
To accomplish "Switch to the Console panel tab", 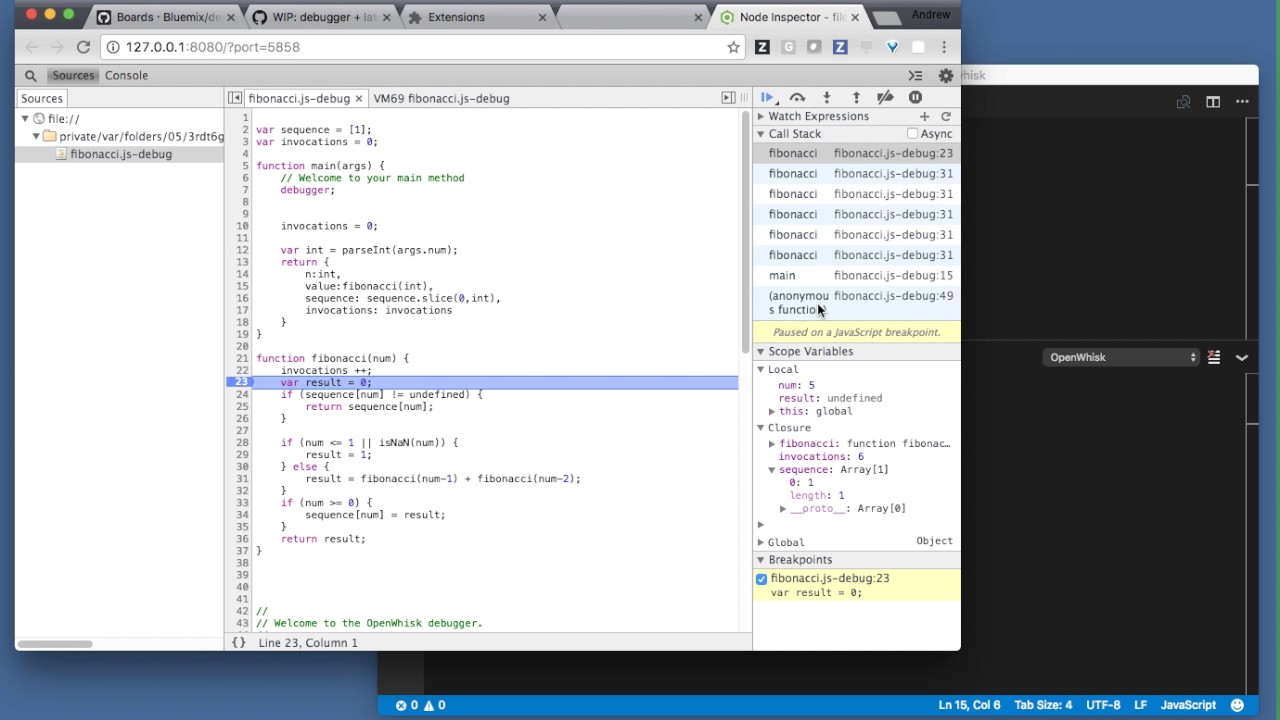I will point(126,76).
